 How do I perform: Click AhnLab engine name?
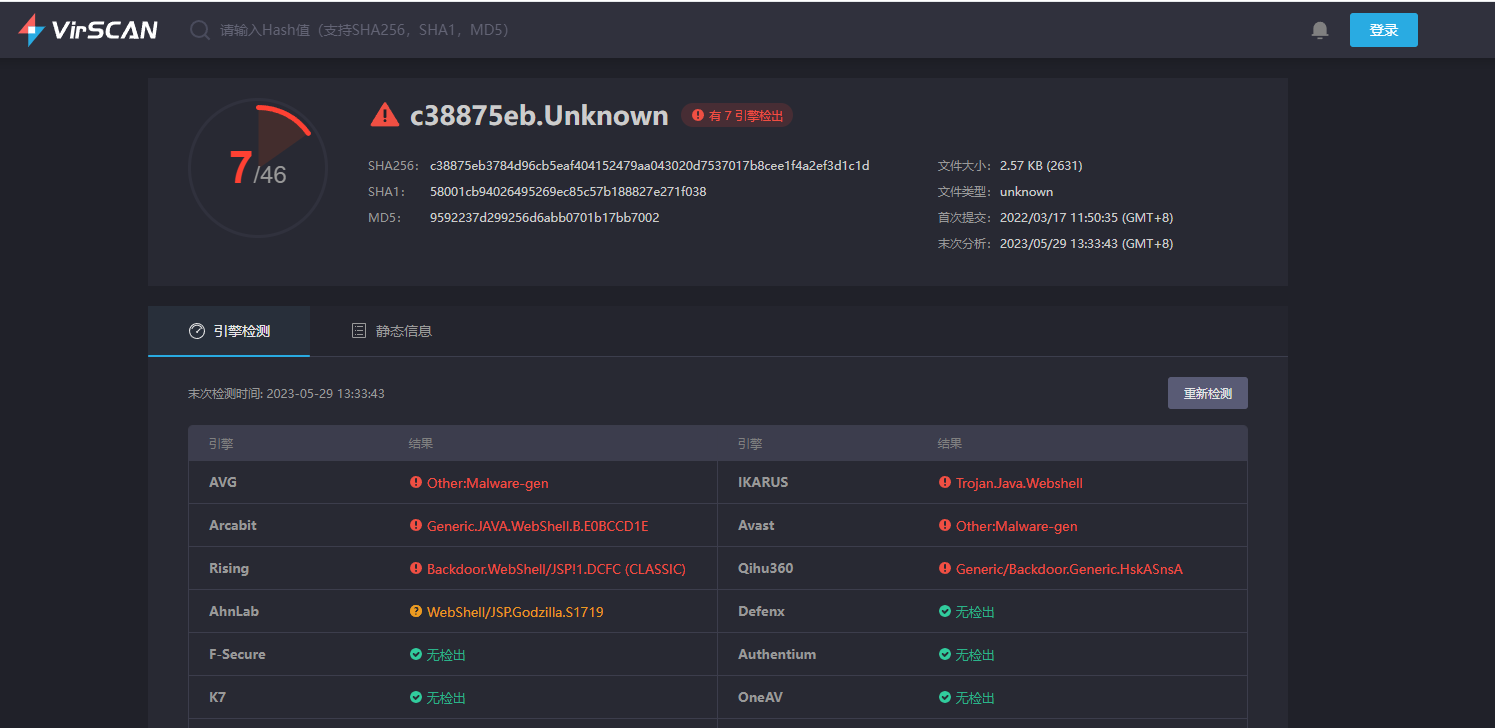[234, 611]
